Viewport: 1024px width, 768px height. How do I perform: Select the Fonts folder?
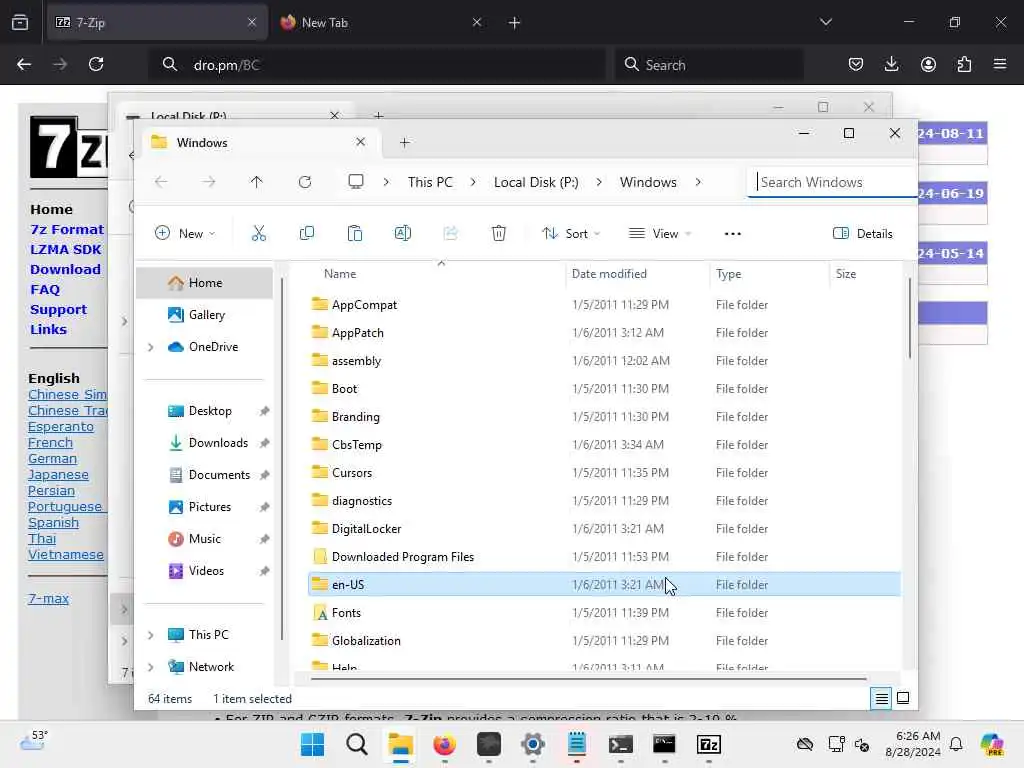click(604, 613)
